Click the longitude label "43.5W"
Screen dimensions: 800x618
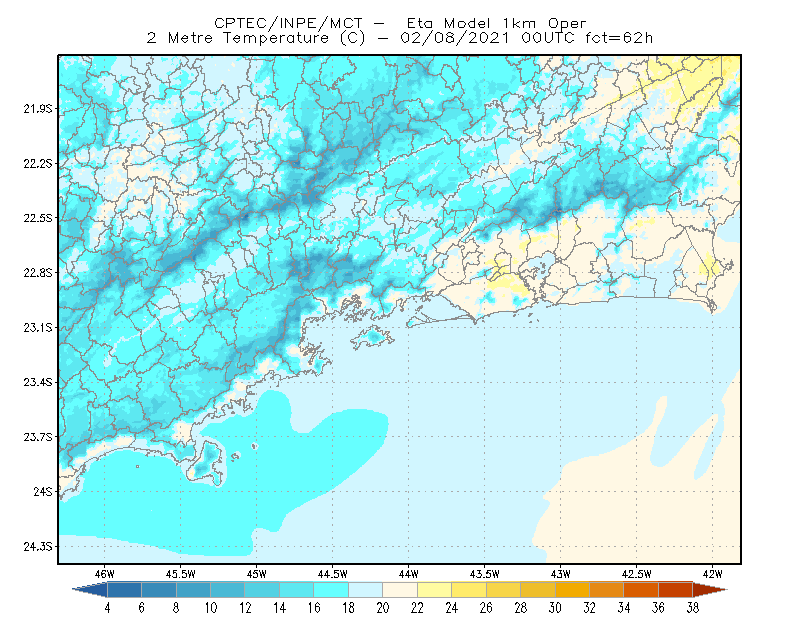(x=485, y=574)
